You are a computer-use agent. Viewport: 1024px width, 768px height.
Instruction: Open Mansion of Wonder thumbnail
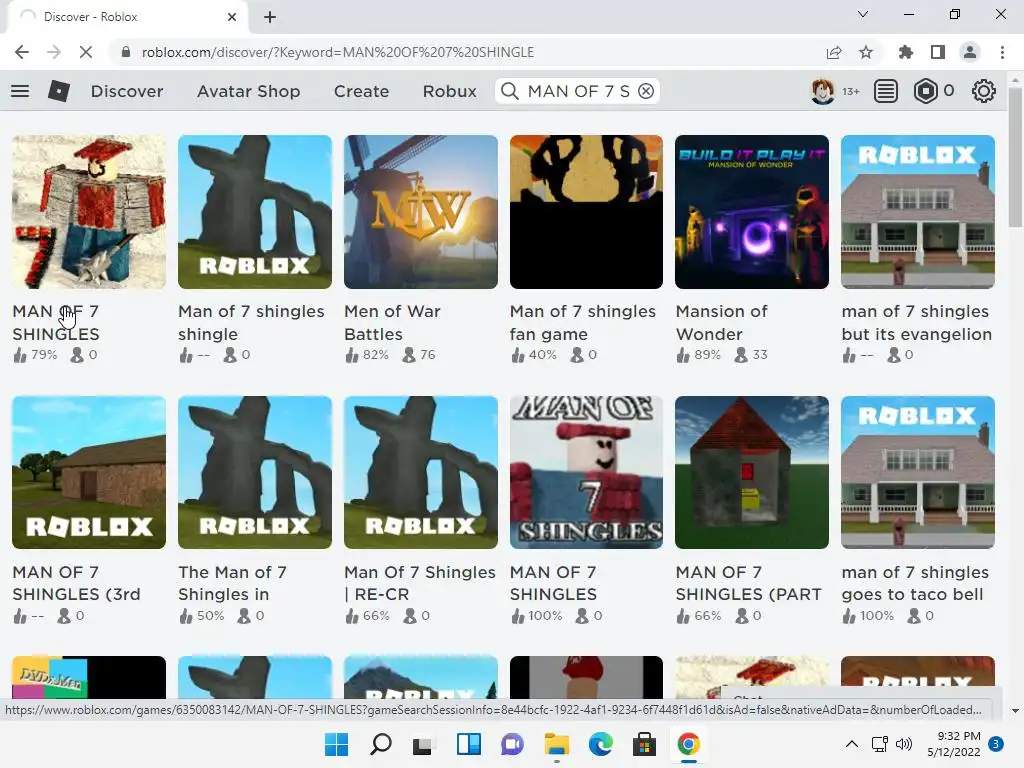pos(752,212)
